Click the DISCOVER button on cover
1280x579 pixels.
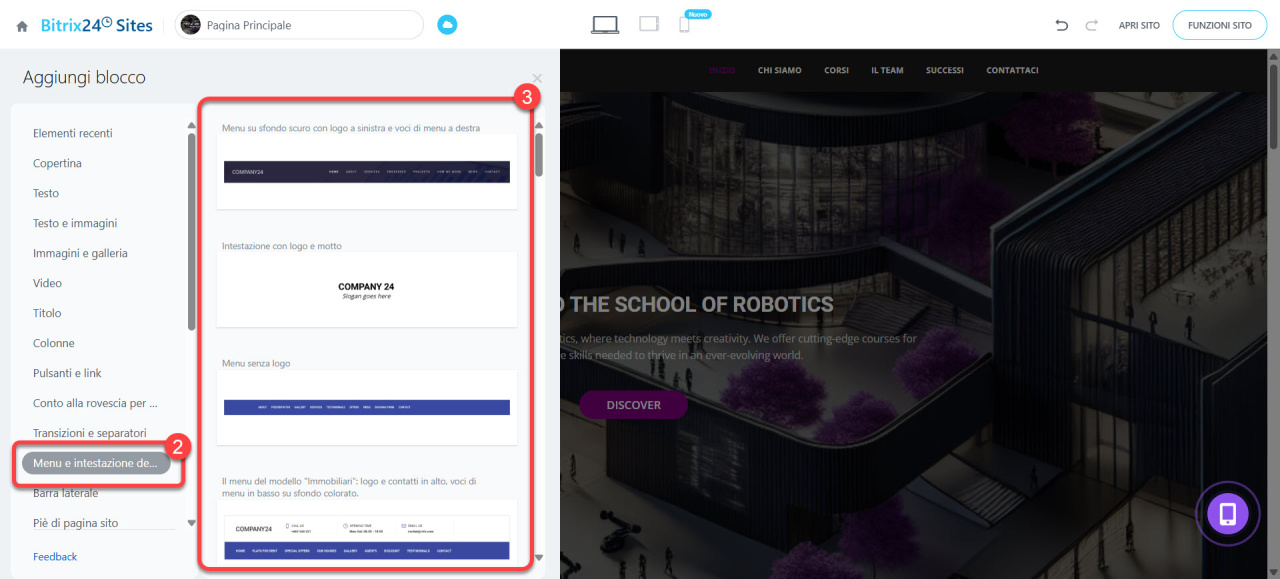(633, 405)
